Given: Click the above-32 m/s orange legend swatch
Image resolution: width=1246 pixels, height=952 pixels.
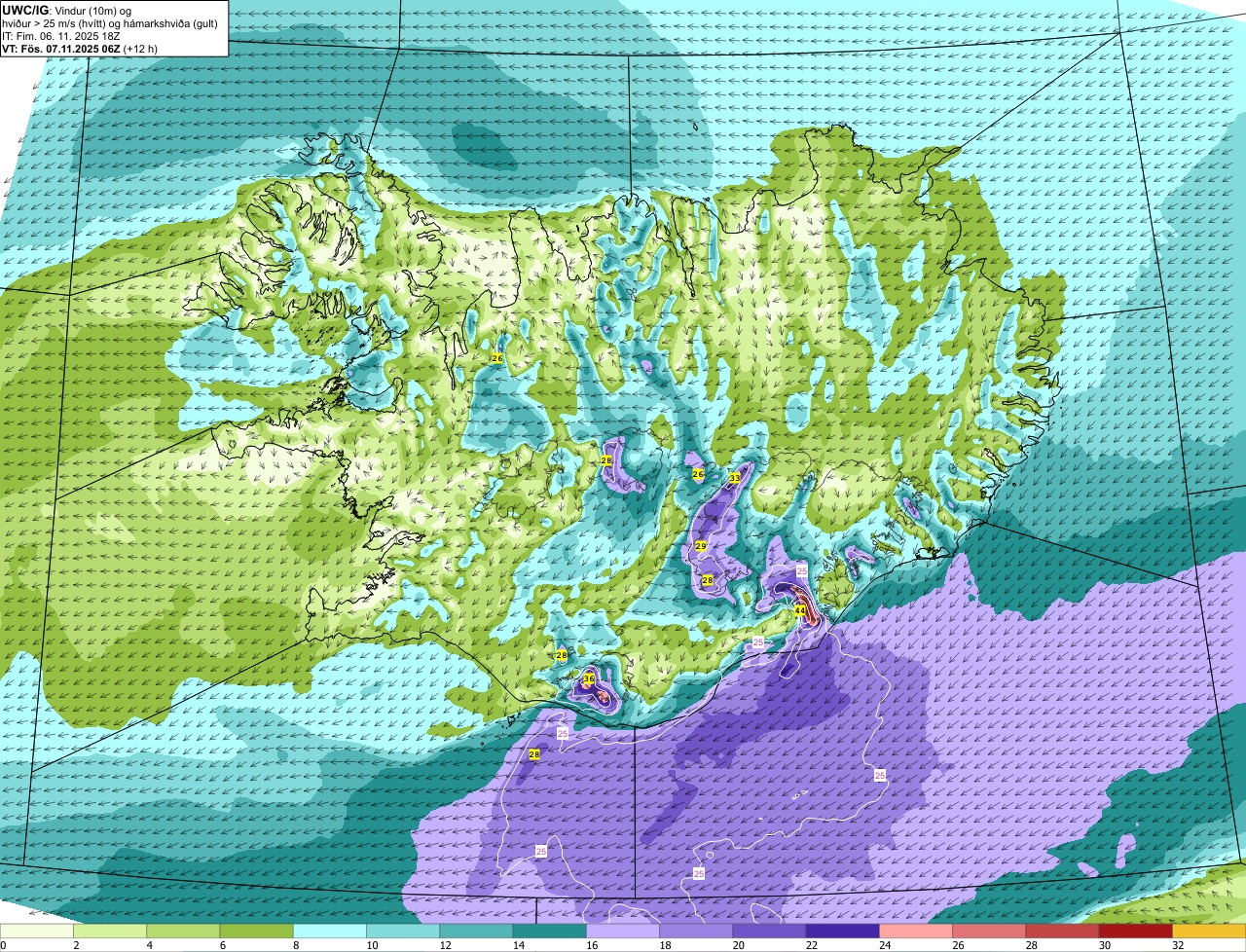Looking at the screenshot, I should [1209, 932].
